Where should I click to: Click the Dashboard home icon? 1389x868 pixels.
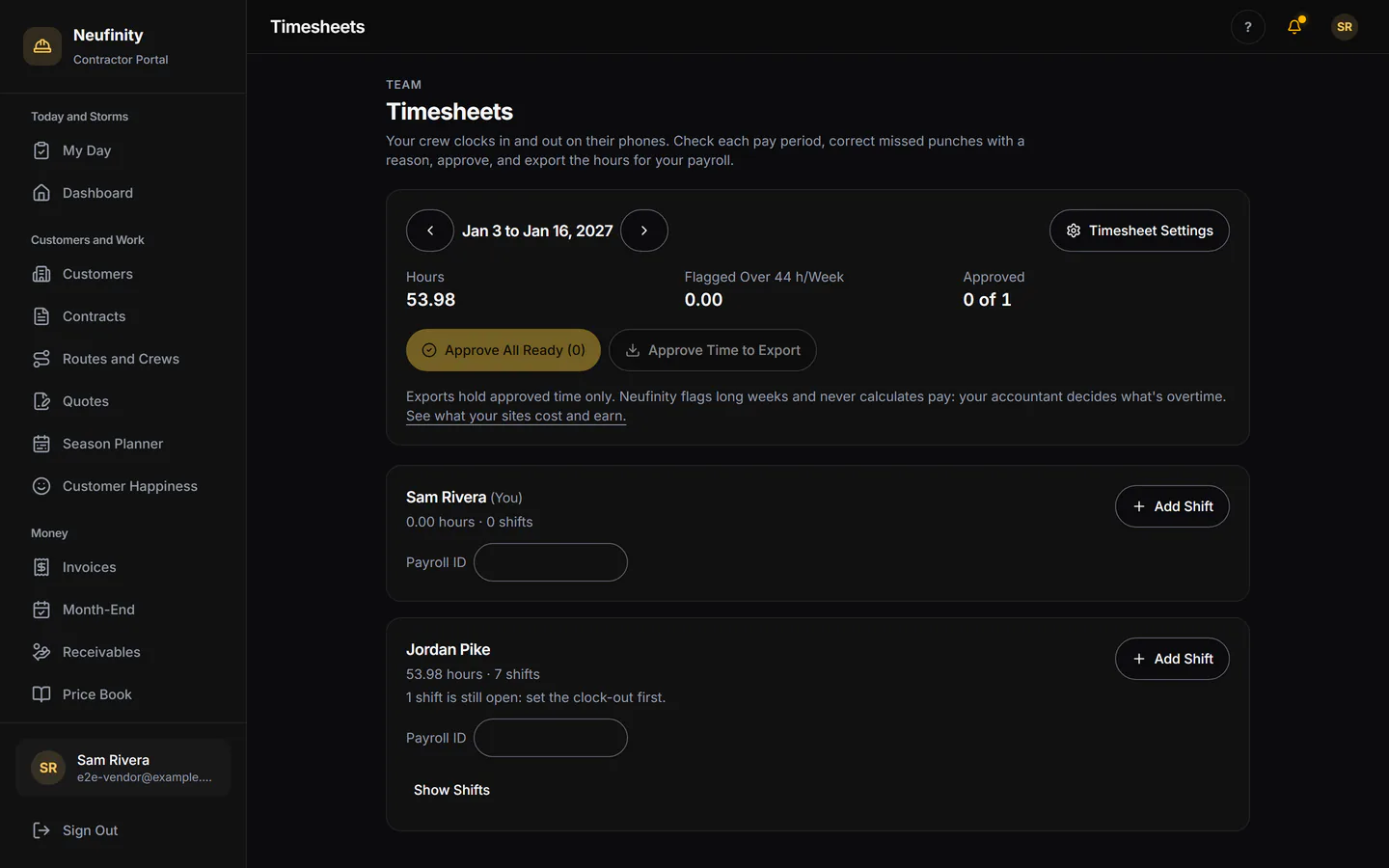coord(41,193)
